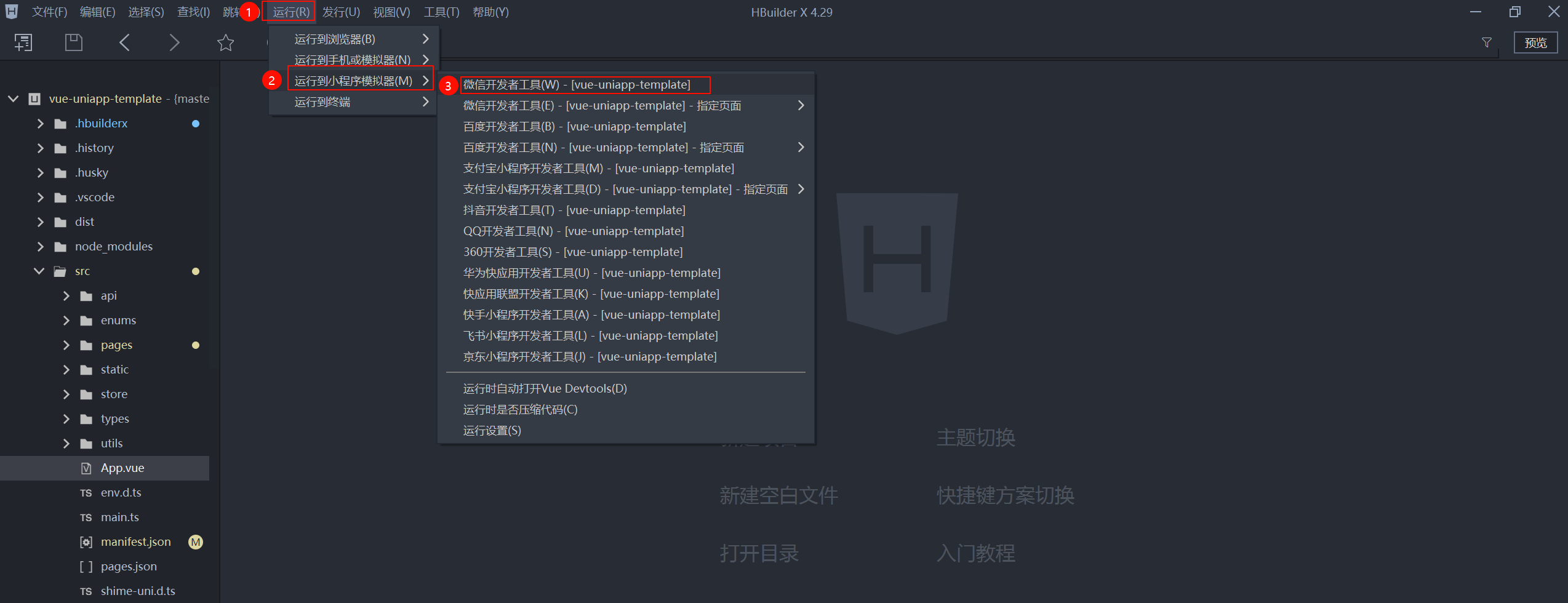Click the 预览 preview button
This screenshot has width=1568, height=603.
(1536, 42)
